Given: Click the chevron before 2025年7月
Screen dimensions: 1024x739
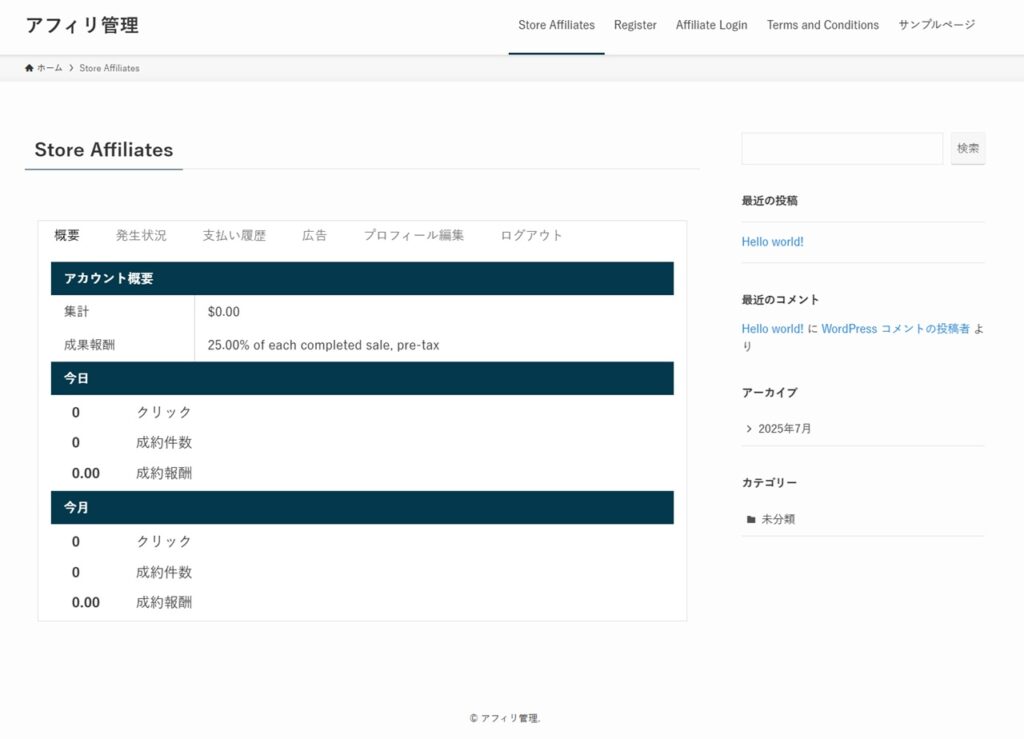Looking at the screenshot, I should click(749, 429).
